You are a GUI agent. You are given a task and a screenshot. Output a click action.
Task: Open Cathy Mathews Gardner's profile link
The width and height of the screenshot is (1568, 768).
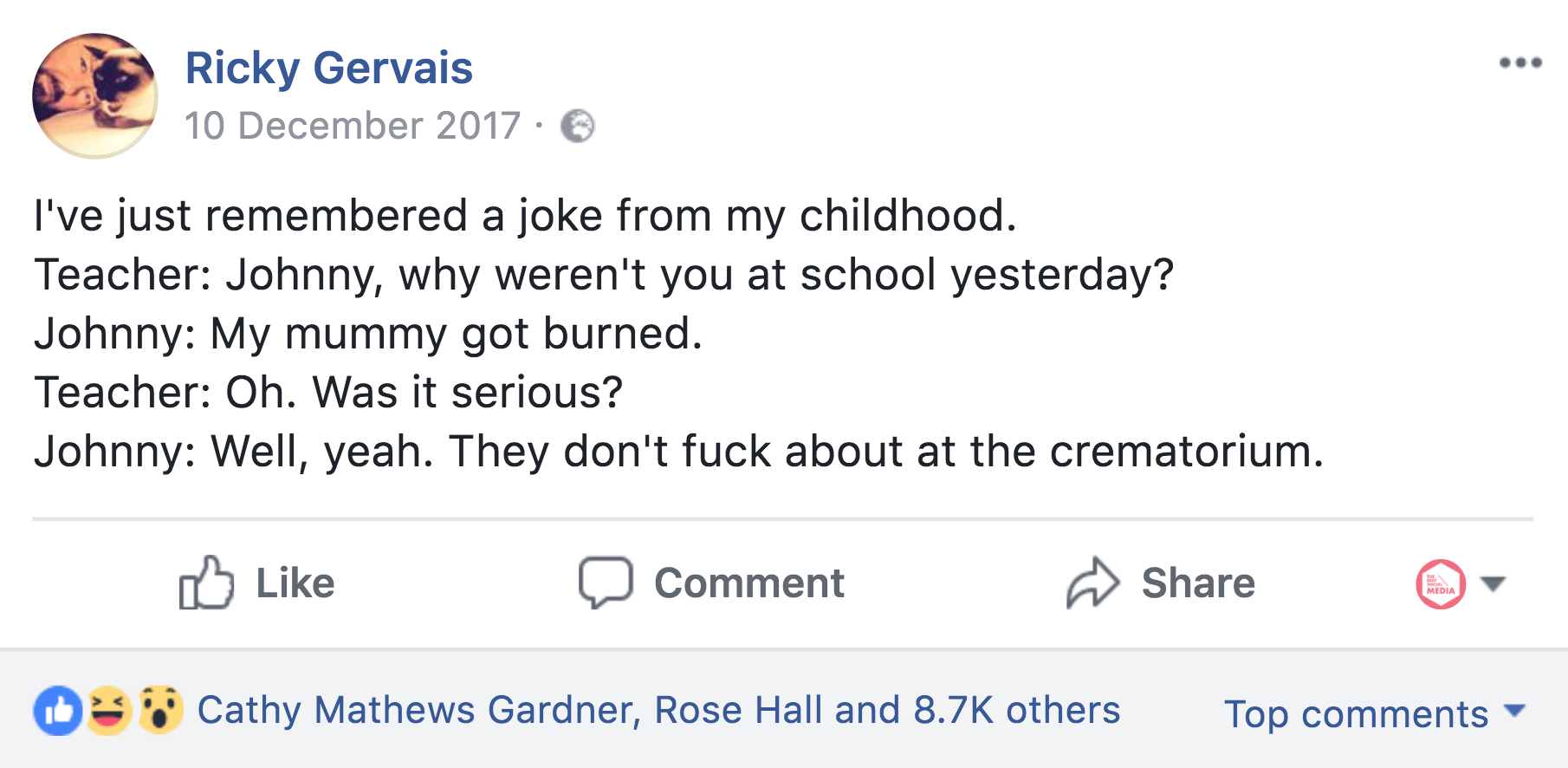pos(418,710)
